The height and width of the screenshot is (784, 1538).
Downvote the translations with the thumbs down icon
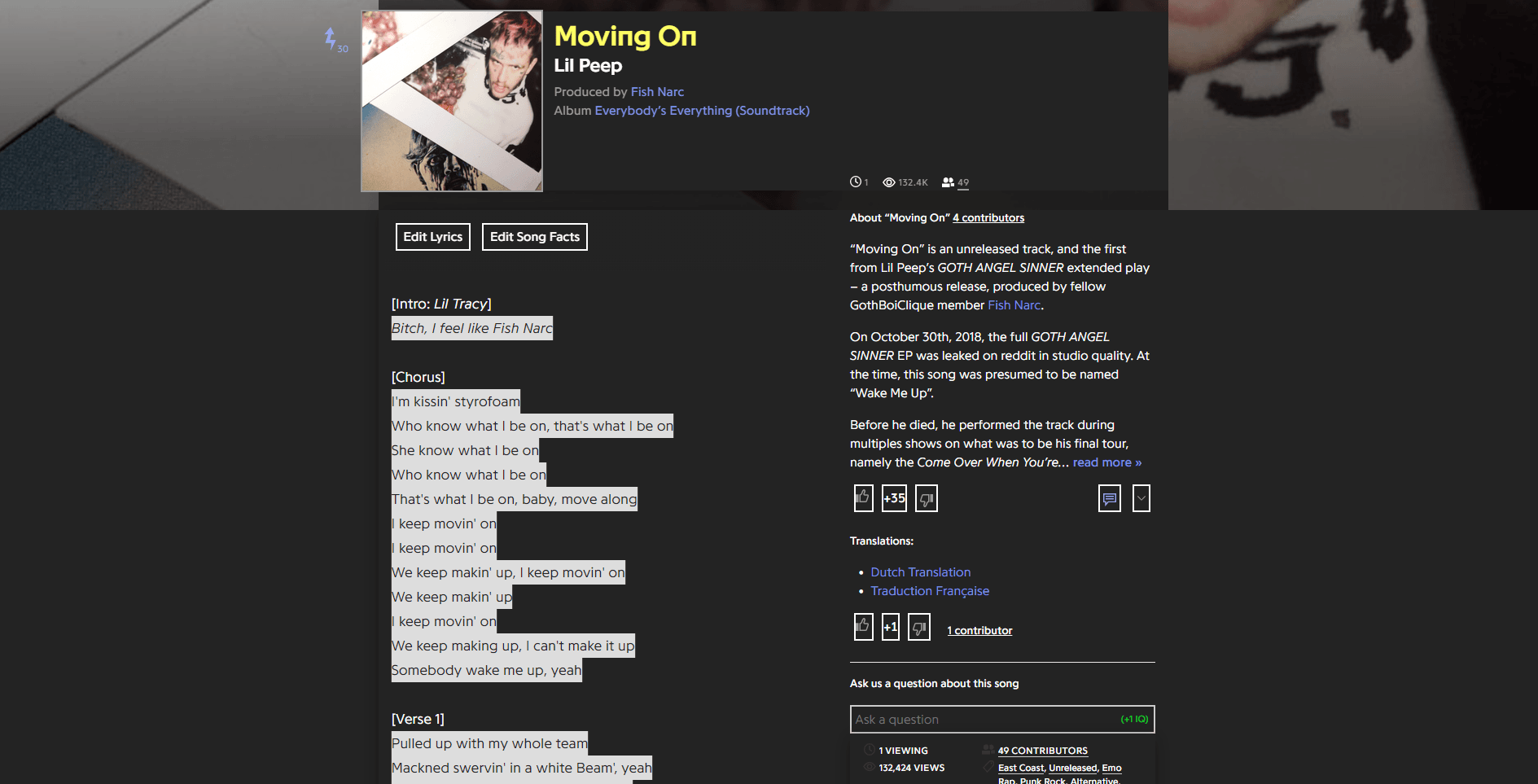(918, 627)
